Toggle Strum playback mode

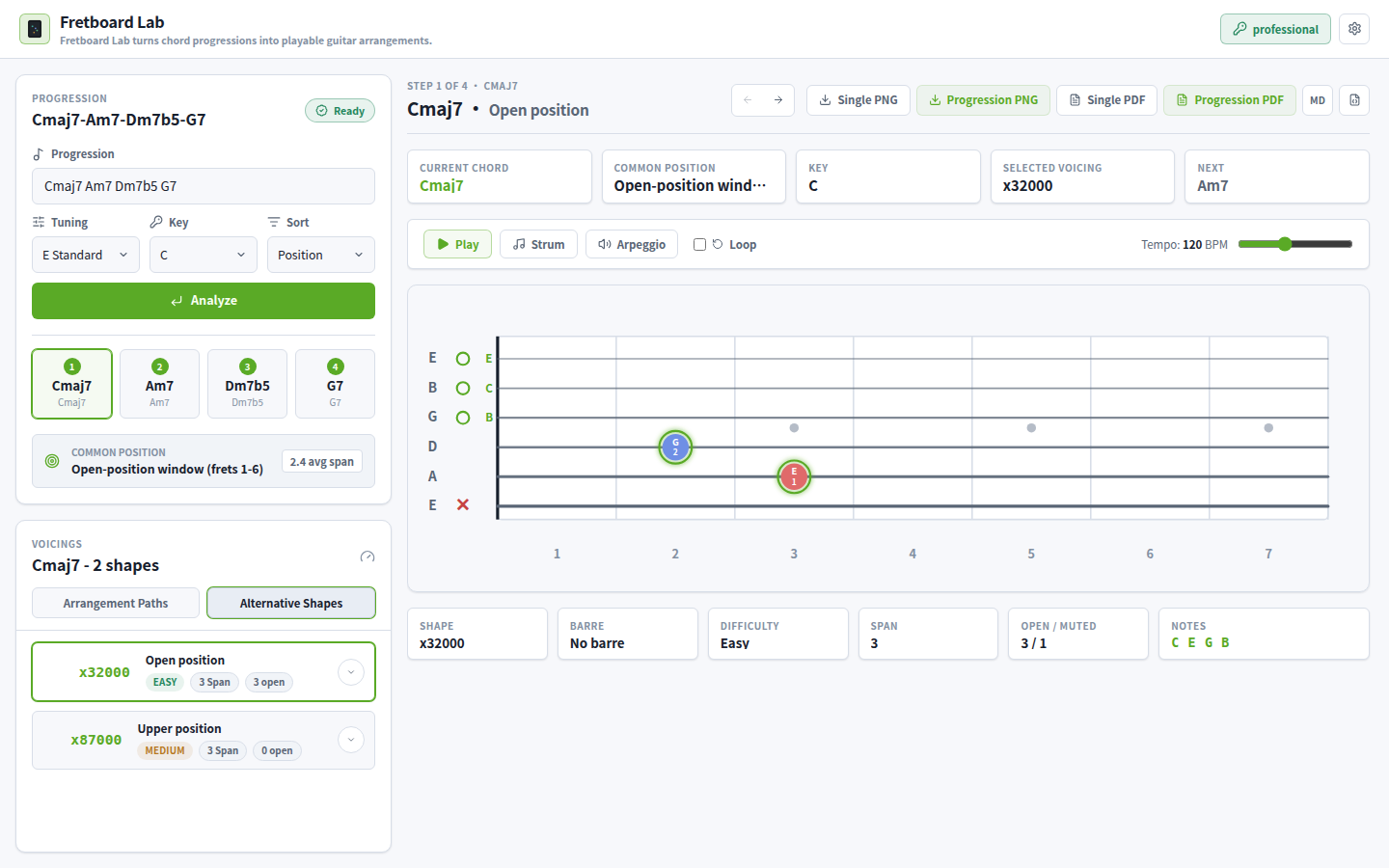(x=538, y=245)
